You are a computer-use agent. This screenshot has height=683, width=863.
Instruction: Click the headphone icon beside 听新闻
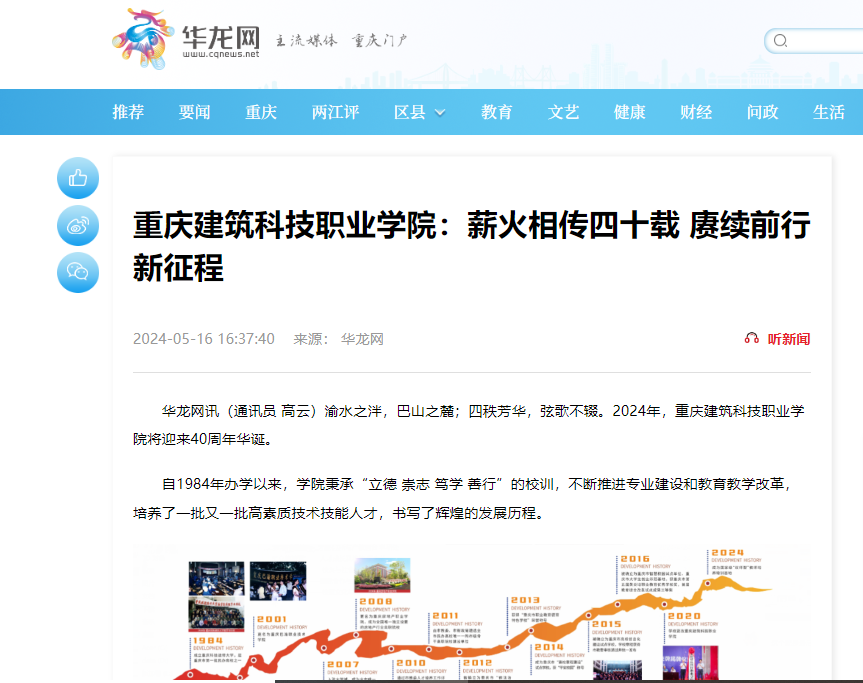752,339
